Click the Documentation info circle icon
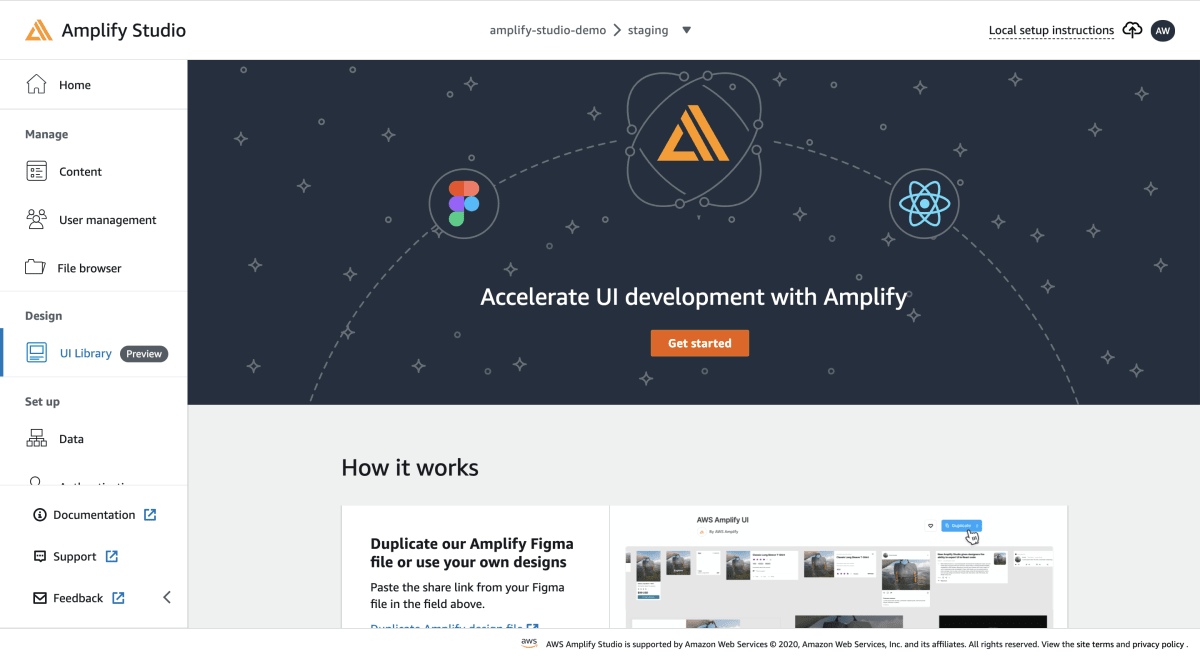The height and width of the screenshot is (658, 1200). tap(40, 515)
